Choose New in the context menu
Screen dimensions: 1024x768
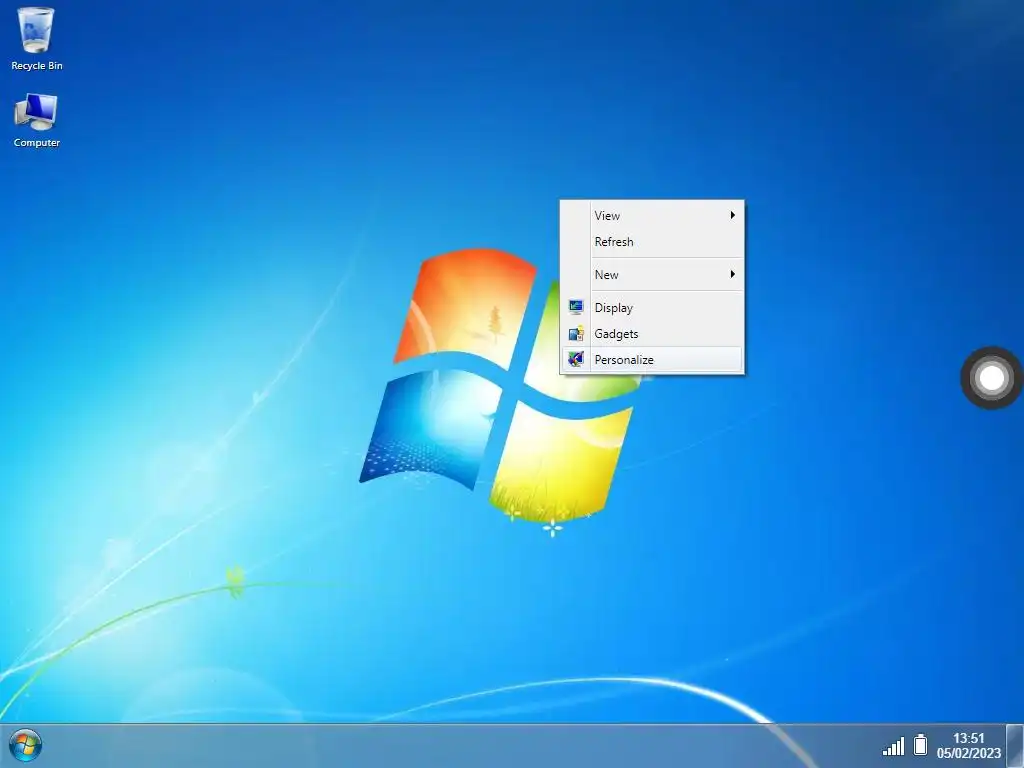pos(652,274)
